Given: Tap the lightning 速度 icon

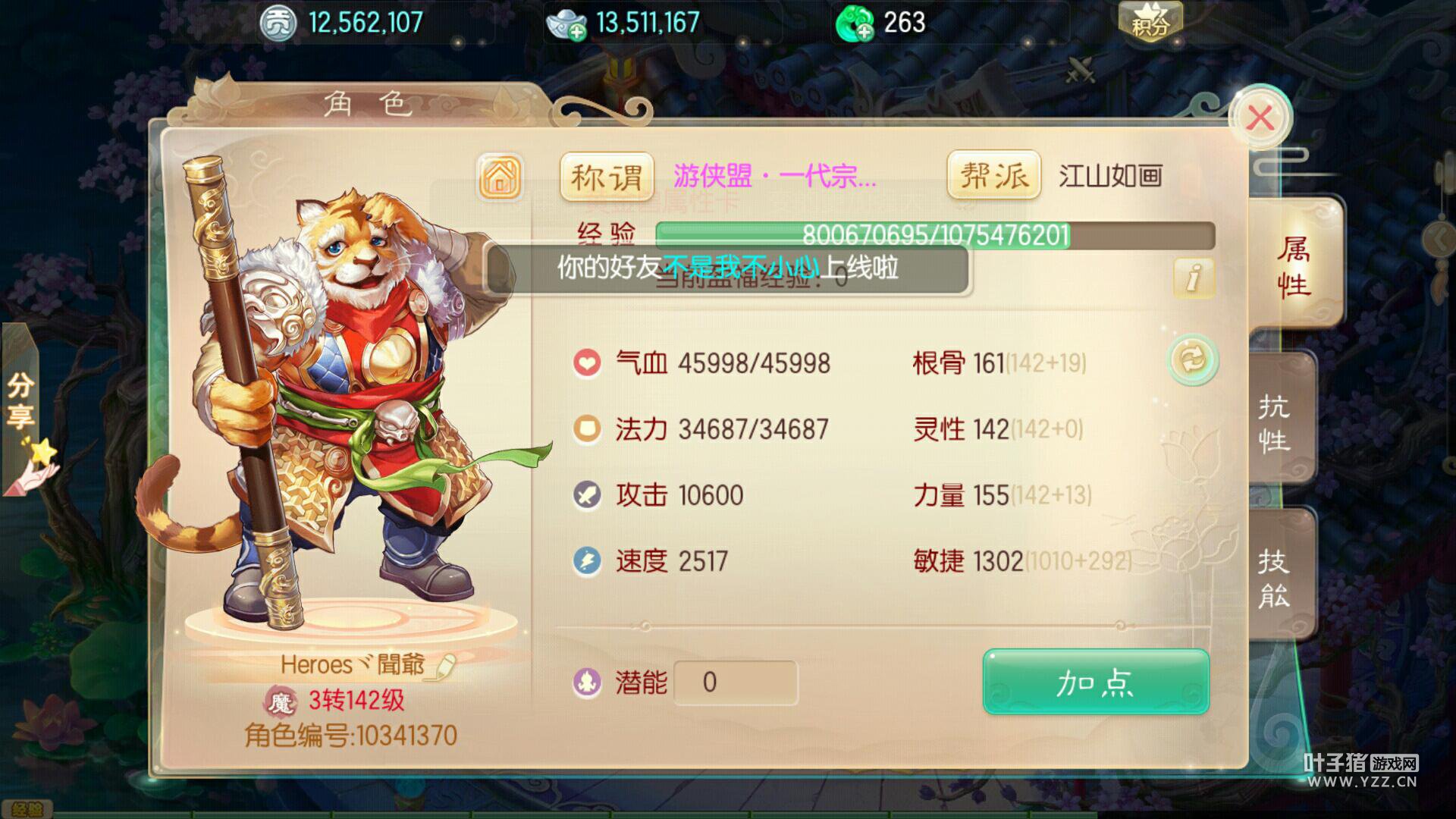Looking at the screenshot, I should (586, 561).
